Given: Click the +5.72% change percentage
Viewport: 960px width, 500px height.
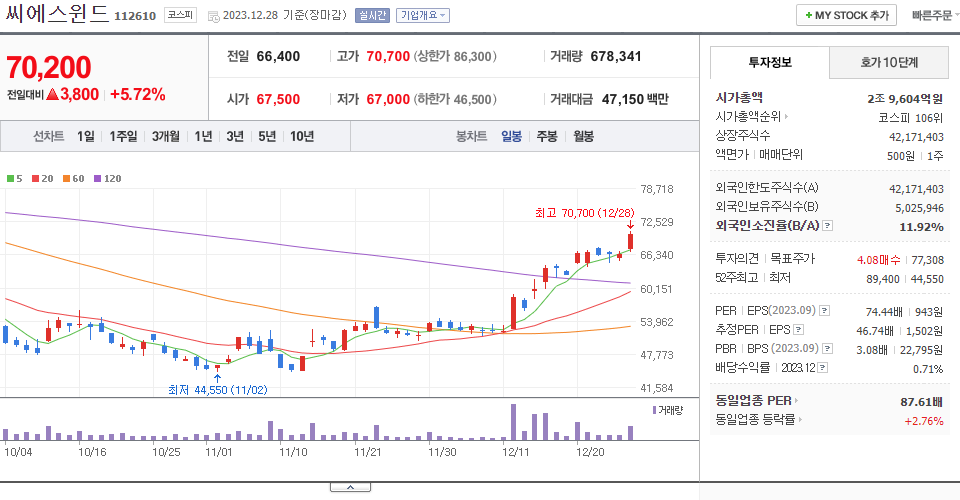Looking at the screenshot, I should (x=138, y=94).
